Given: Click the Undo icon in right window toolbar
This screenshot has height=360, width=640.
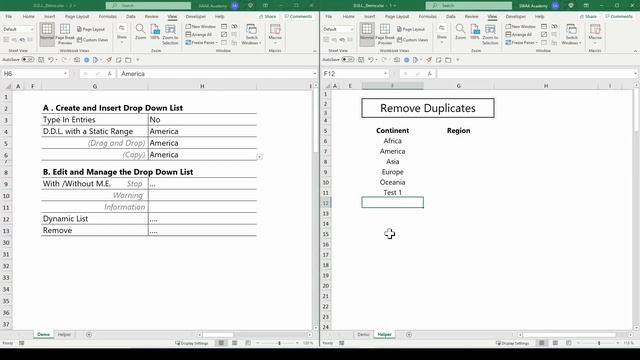Looking at the screenshot, I should pyautogui.click(x=371, y=60).
